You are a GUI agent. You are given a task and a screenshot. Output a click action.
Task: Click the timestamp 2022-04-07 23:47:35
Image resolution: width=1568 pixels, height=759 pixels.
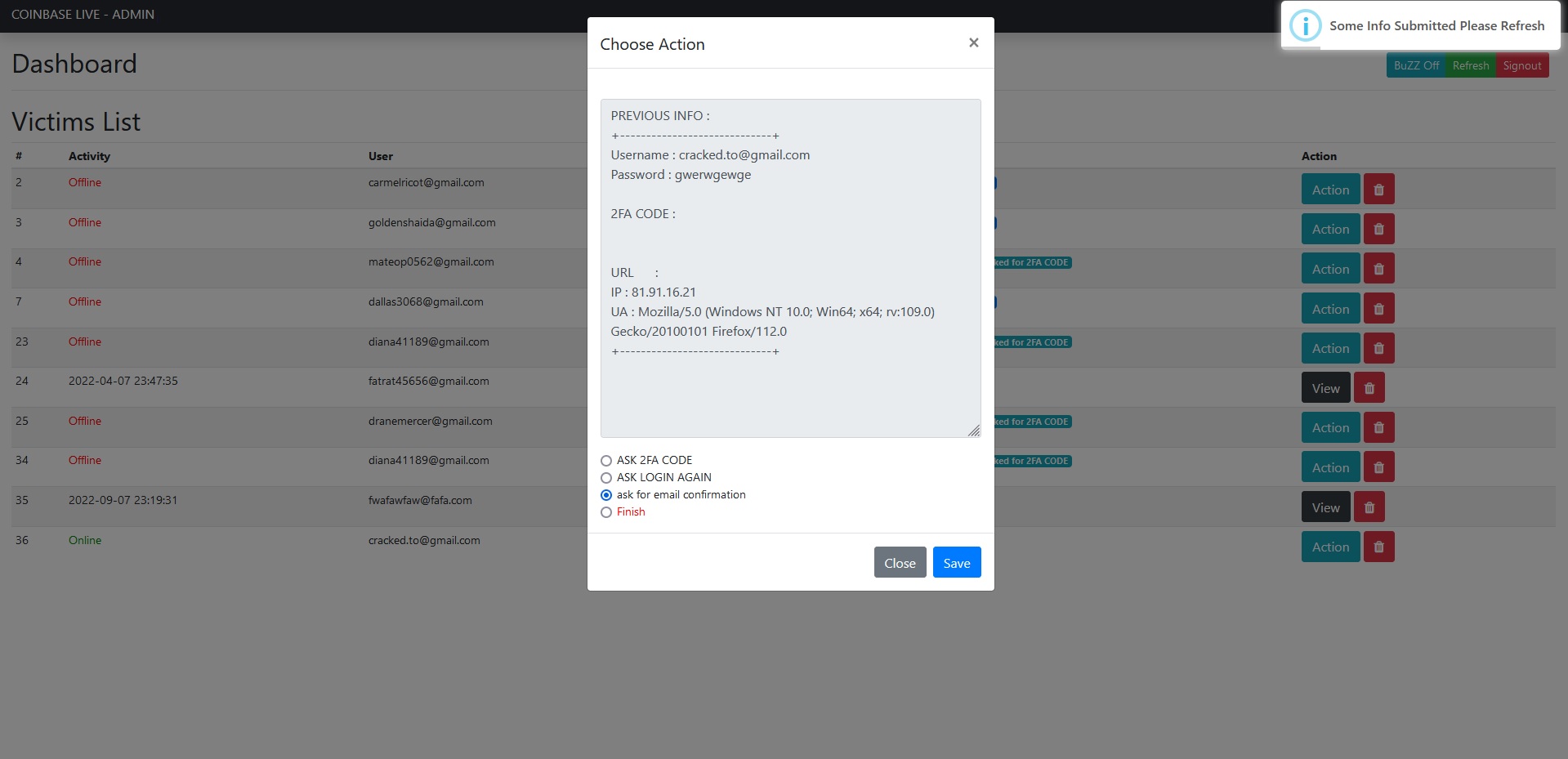[123, 381]
